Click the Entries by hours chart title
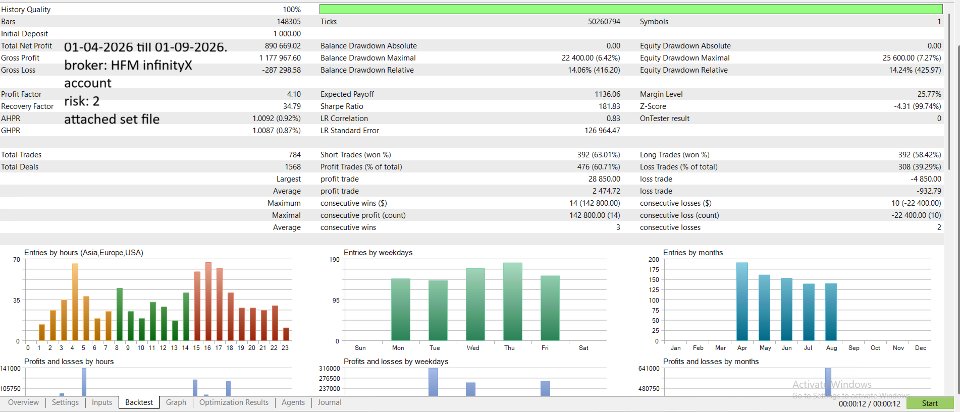Screen dimensions: 960x412 tap(84, 252)
